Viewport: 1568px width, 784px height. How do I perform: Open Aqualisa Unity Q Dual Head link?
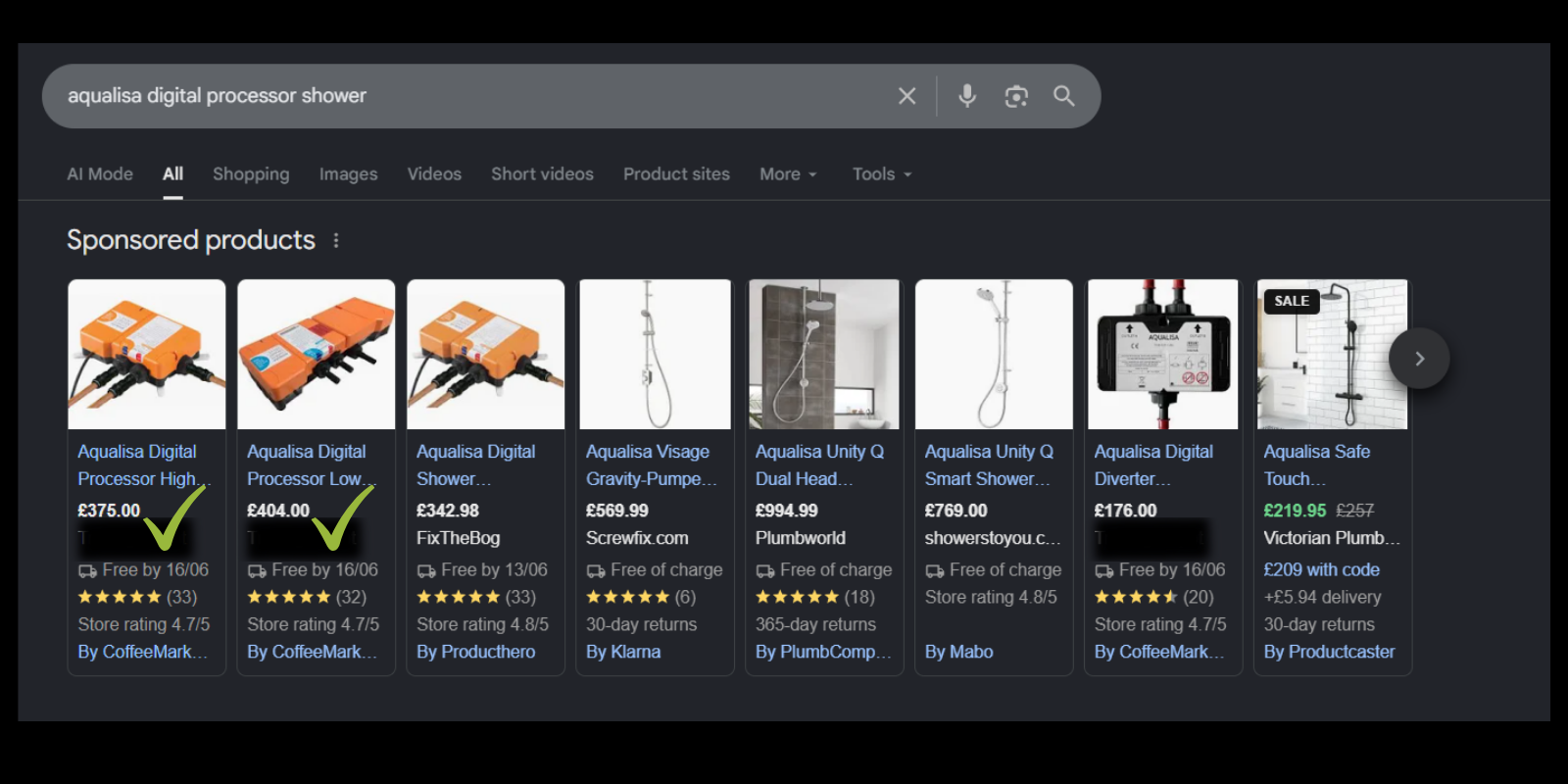coord(819,465)
